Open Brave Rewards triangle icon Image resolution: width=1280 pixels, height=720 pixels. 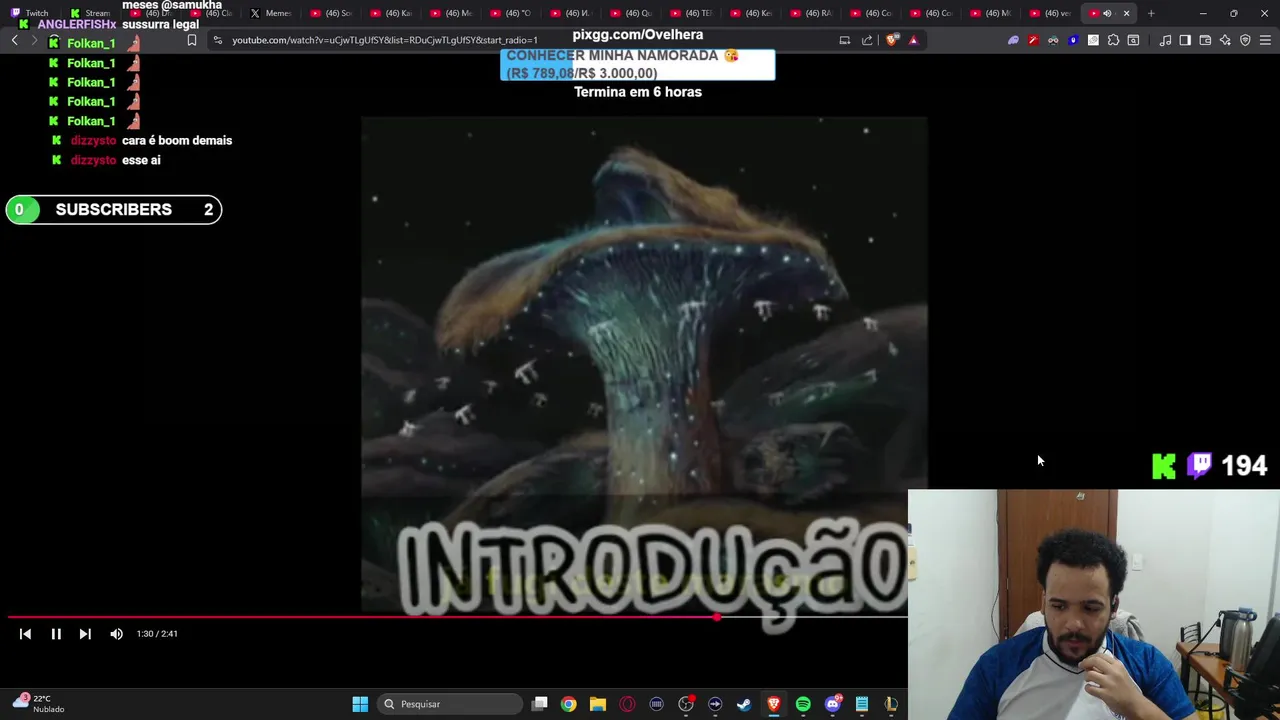point(913,40)
